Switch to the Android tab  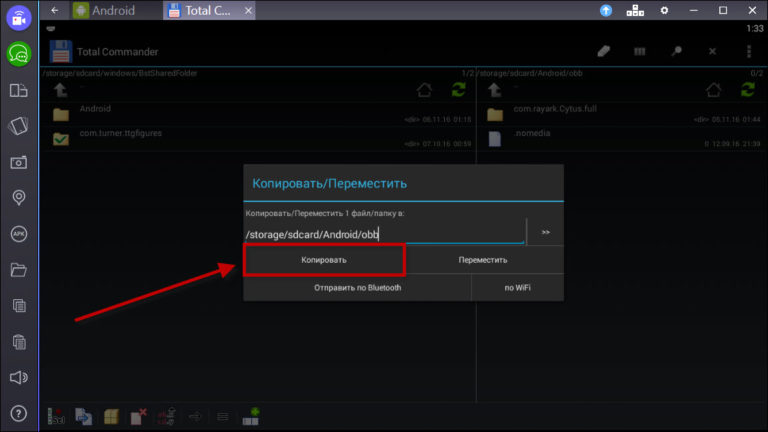pyautogui.click(x=112, y=11)
